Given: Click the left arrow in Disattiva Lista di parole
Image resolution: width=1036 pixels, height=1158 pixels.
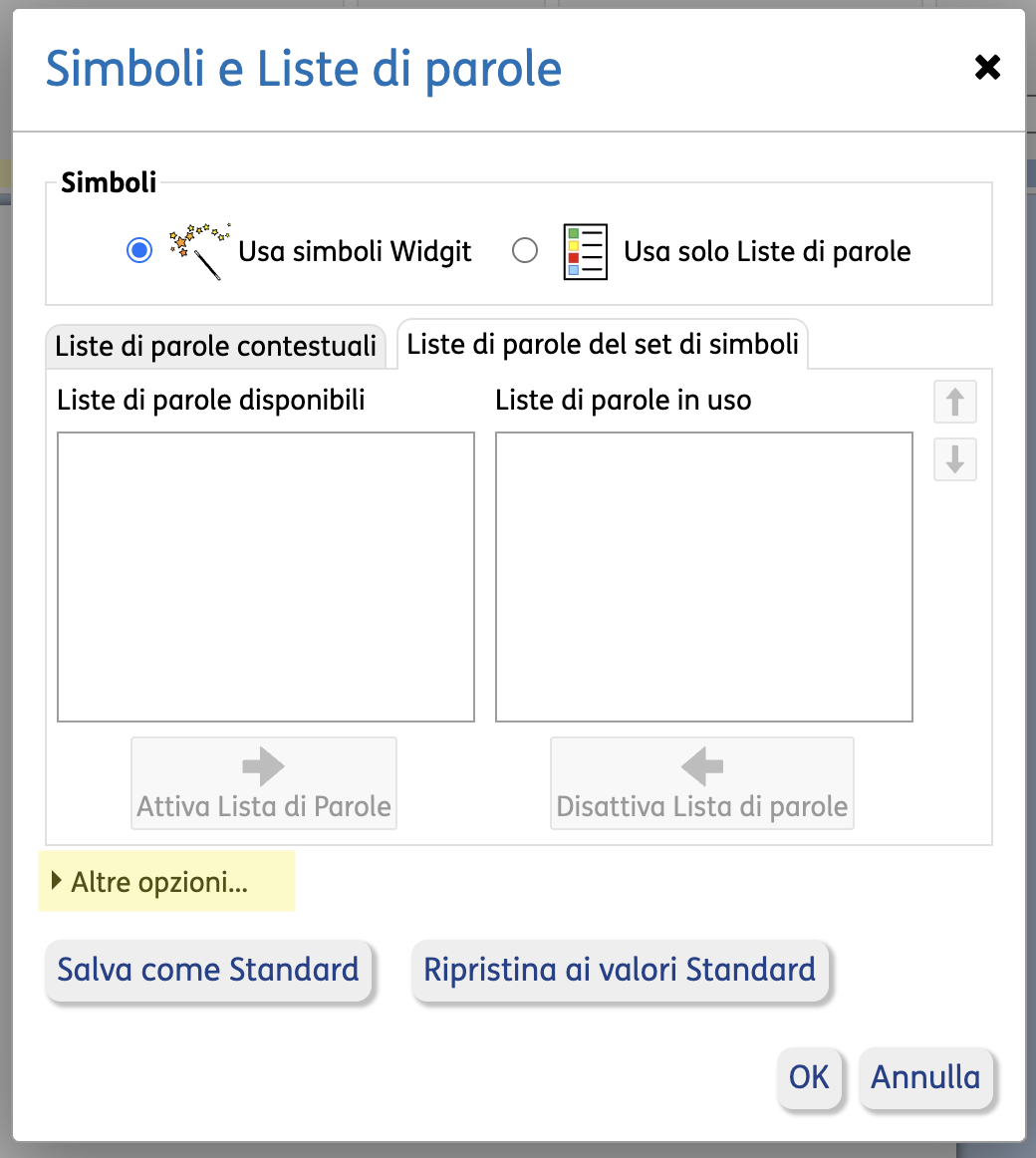Looking at the screenshot, I should point(702,766).
